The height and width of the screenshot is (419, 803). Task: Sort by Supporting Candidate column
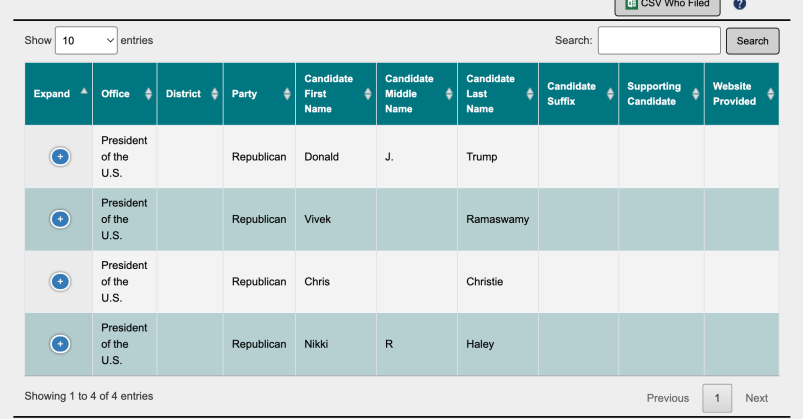point(661,94)
